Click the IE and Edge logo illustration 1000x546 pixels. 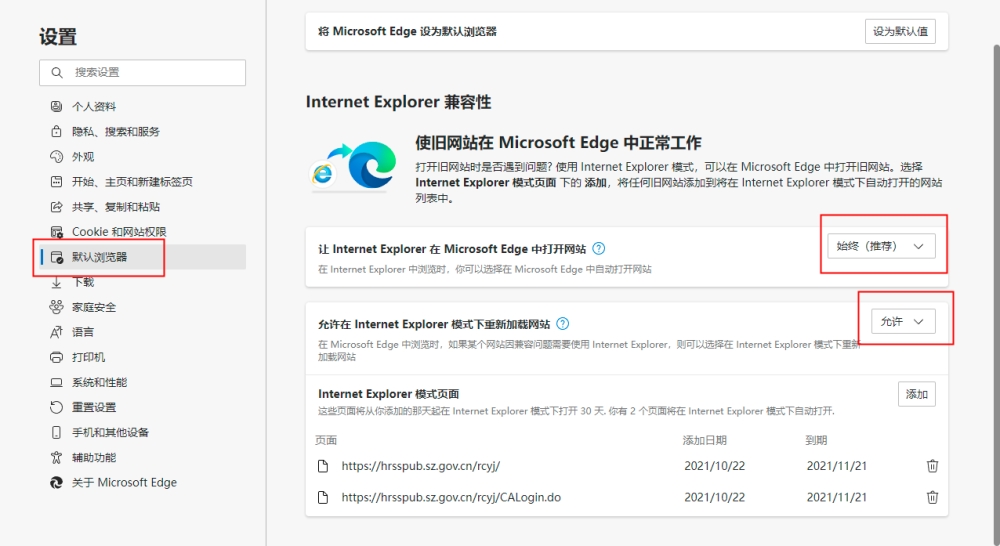pos(353,166)
